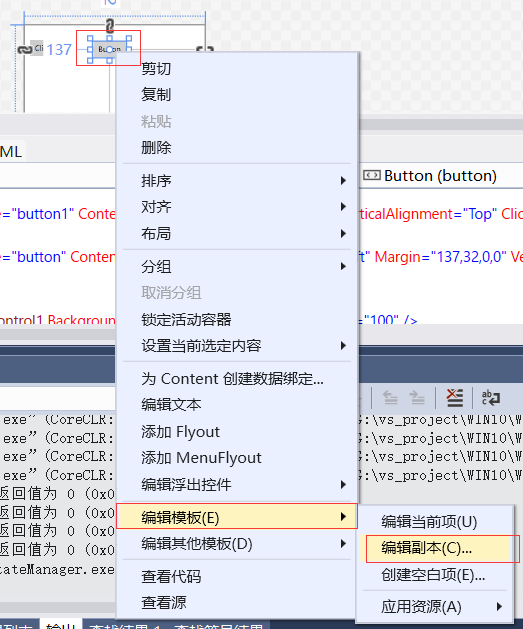Toggle word wrap icon in output toolbar
523x629 pixels.
[491, 398]
